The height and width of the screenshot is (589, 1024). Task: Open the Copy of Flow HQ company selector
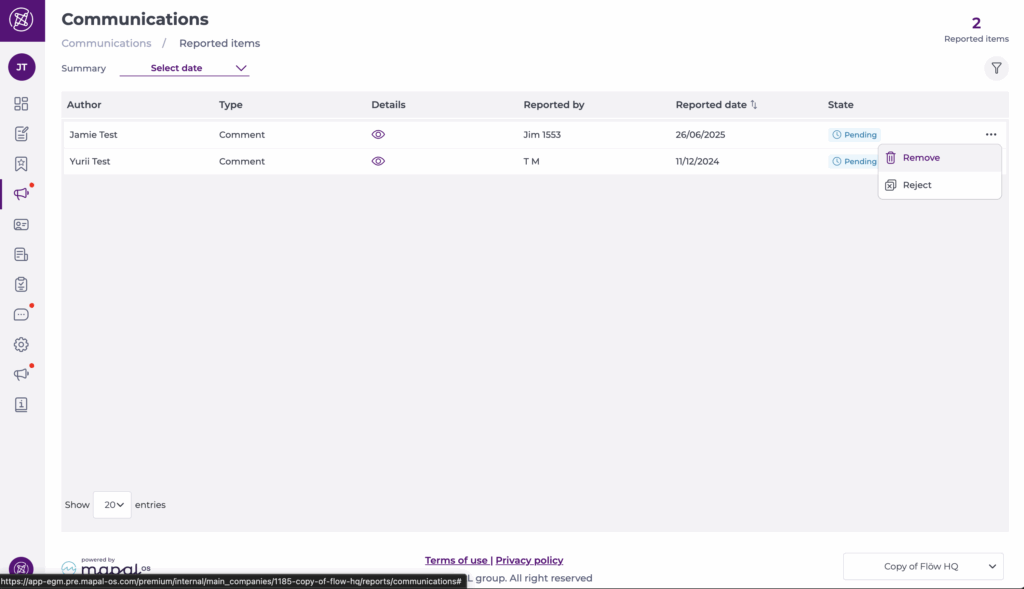point(923,566)
